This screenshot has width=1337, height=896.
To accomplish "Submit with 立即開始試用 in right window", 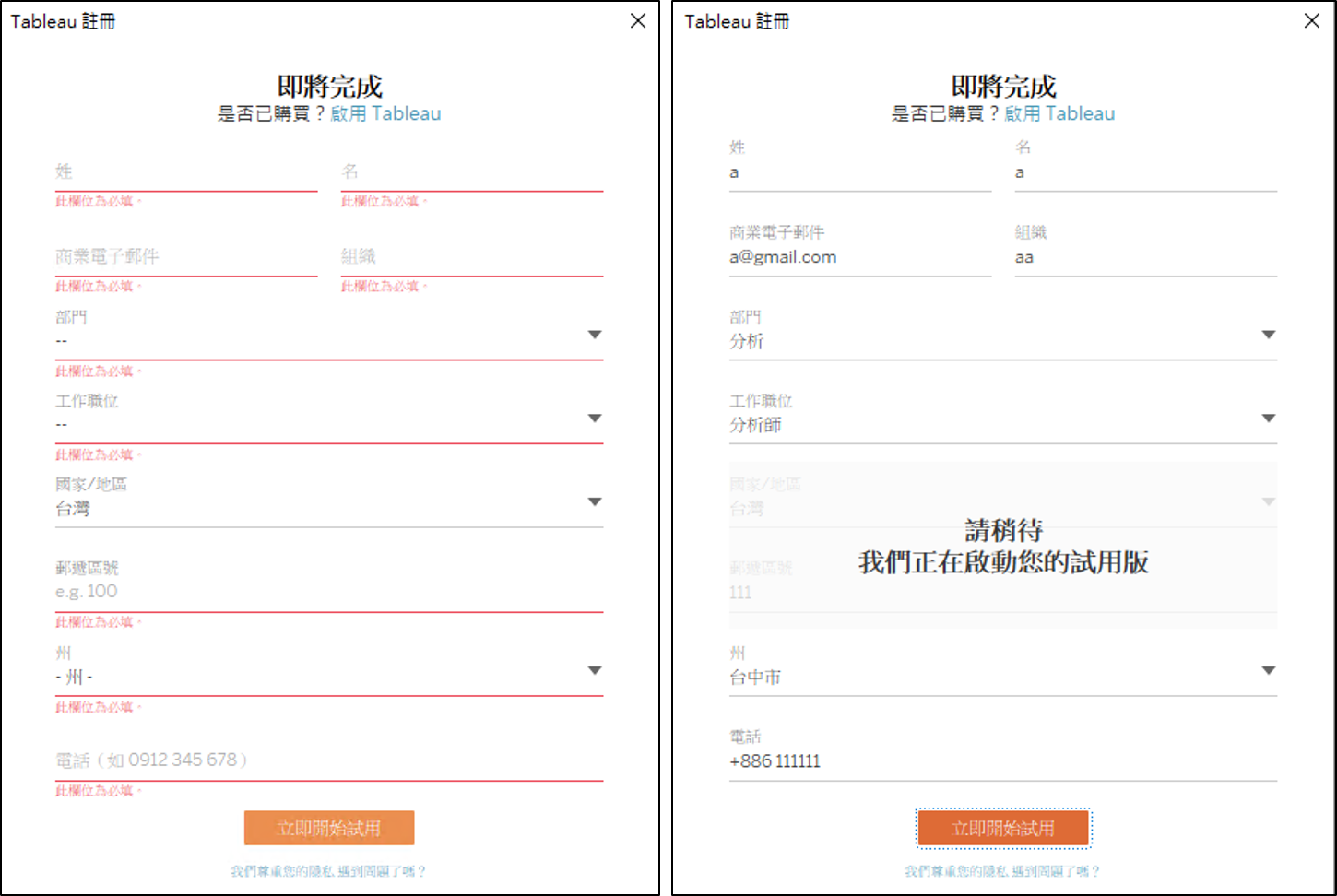I will [1003, 828].
